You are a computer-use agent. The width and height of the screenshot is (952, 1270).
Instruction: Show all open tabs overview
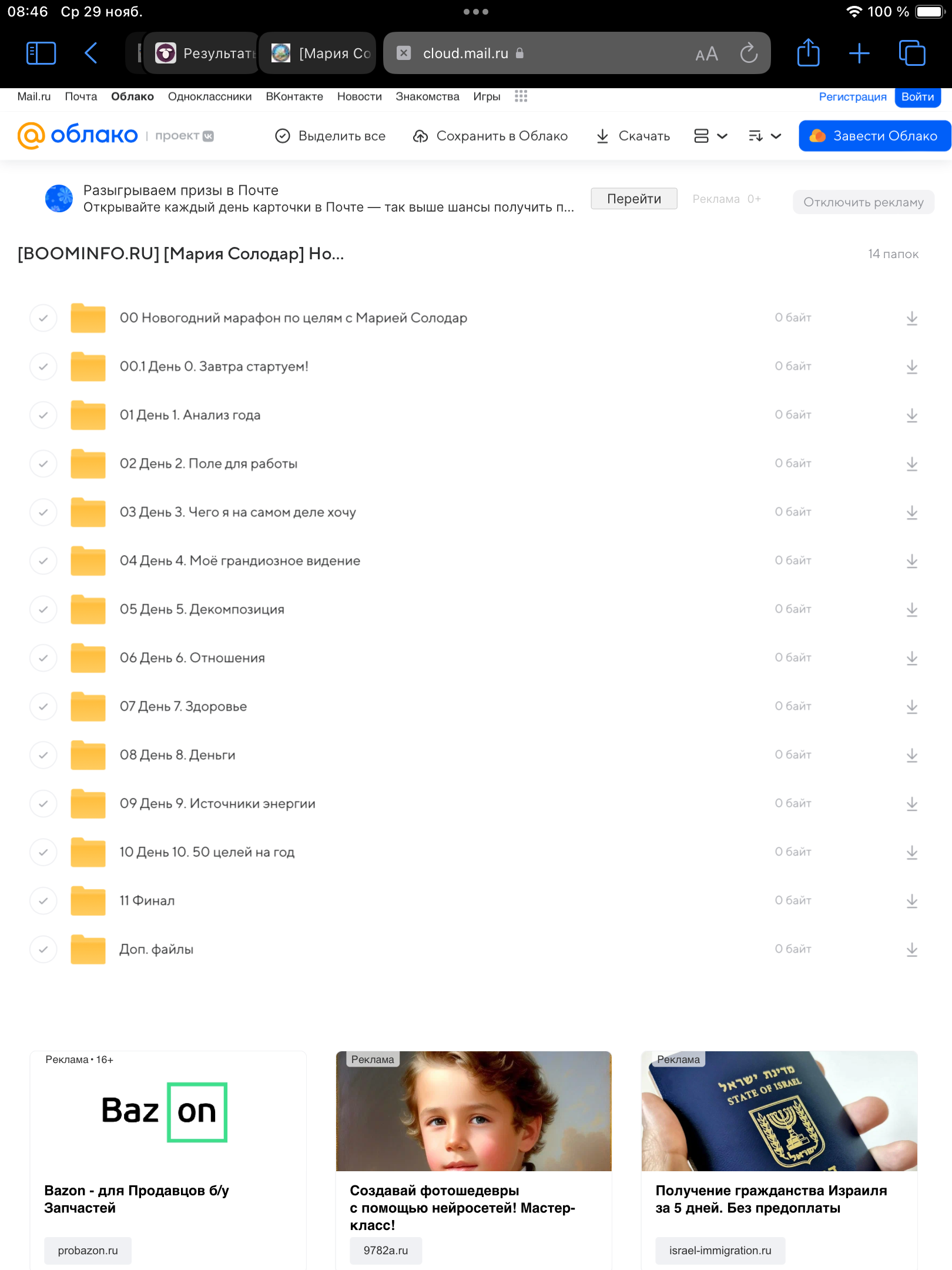[912, 53]
